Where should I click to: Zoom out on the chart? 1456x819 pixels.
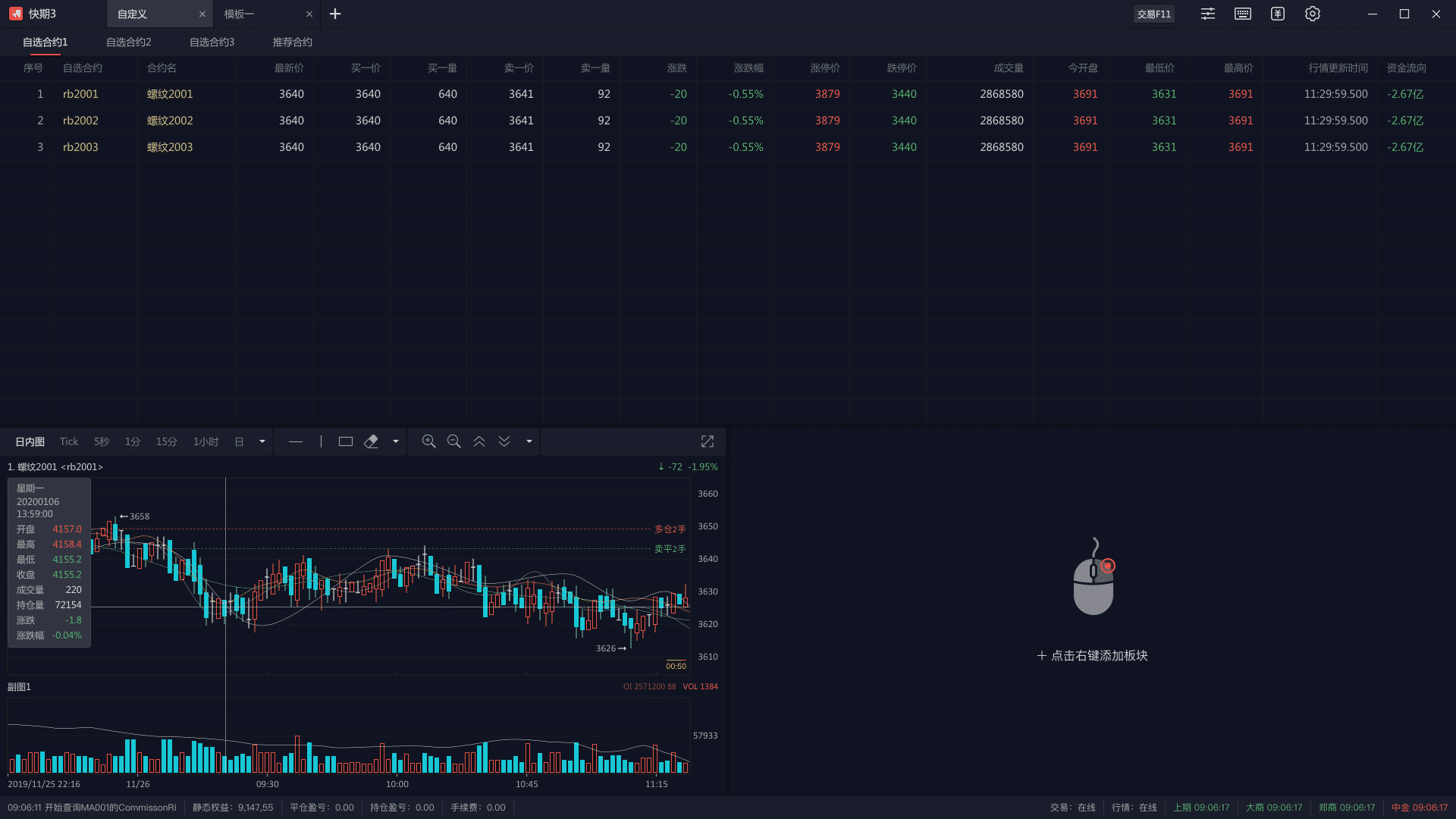454,441
